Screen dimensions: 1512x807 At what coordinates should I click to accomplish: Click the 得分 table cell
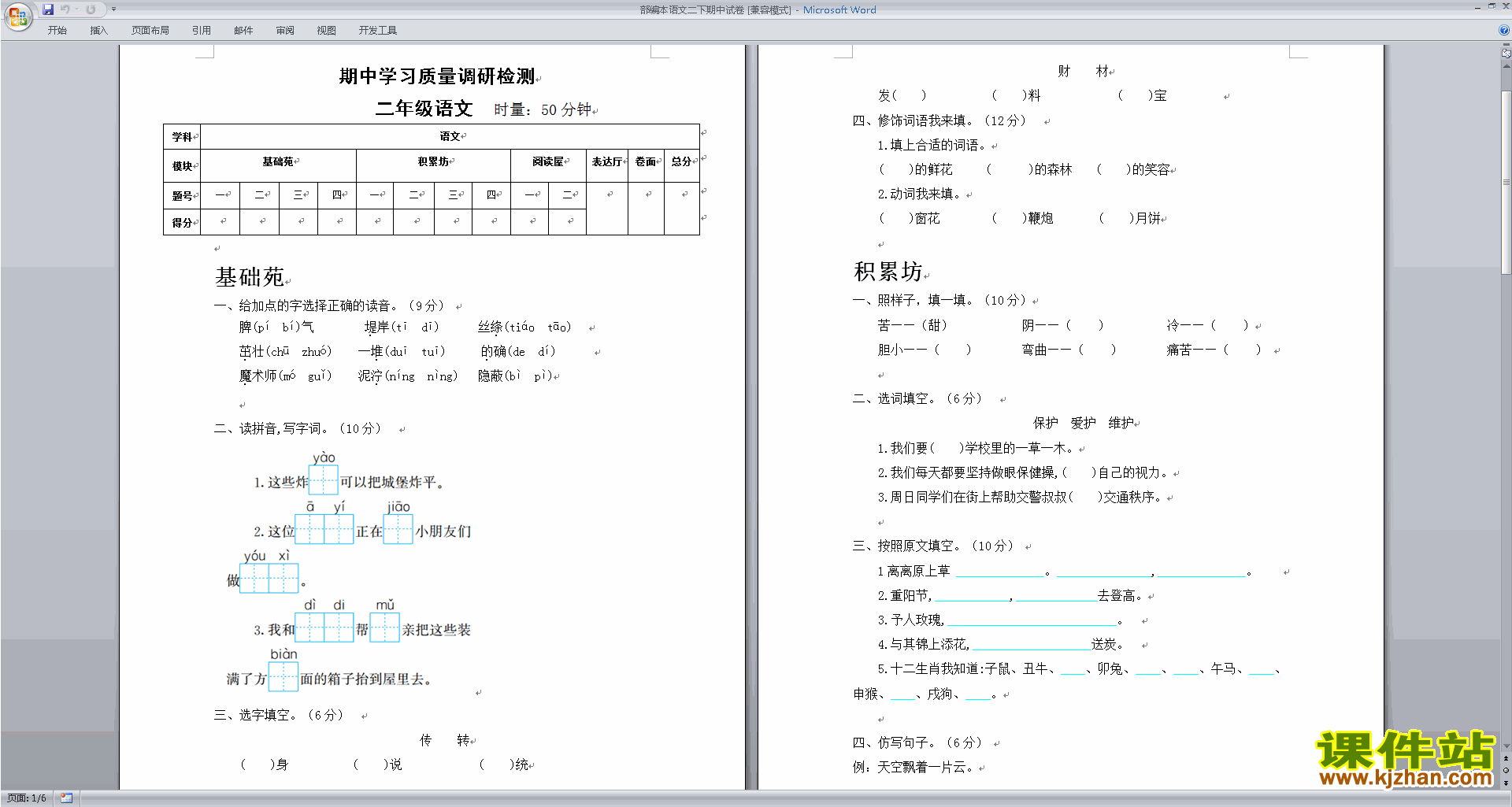182,223
